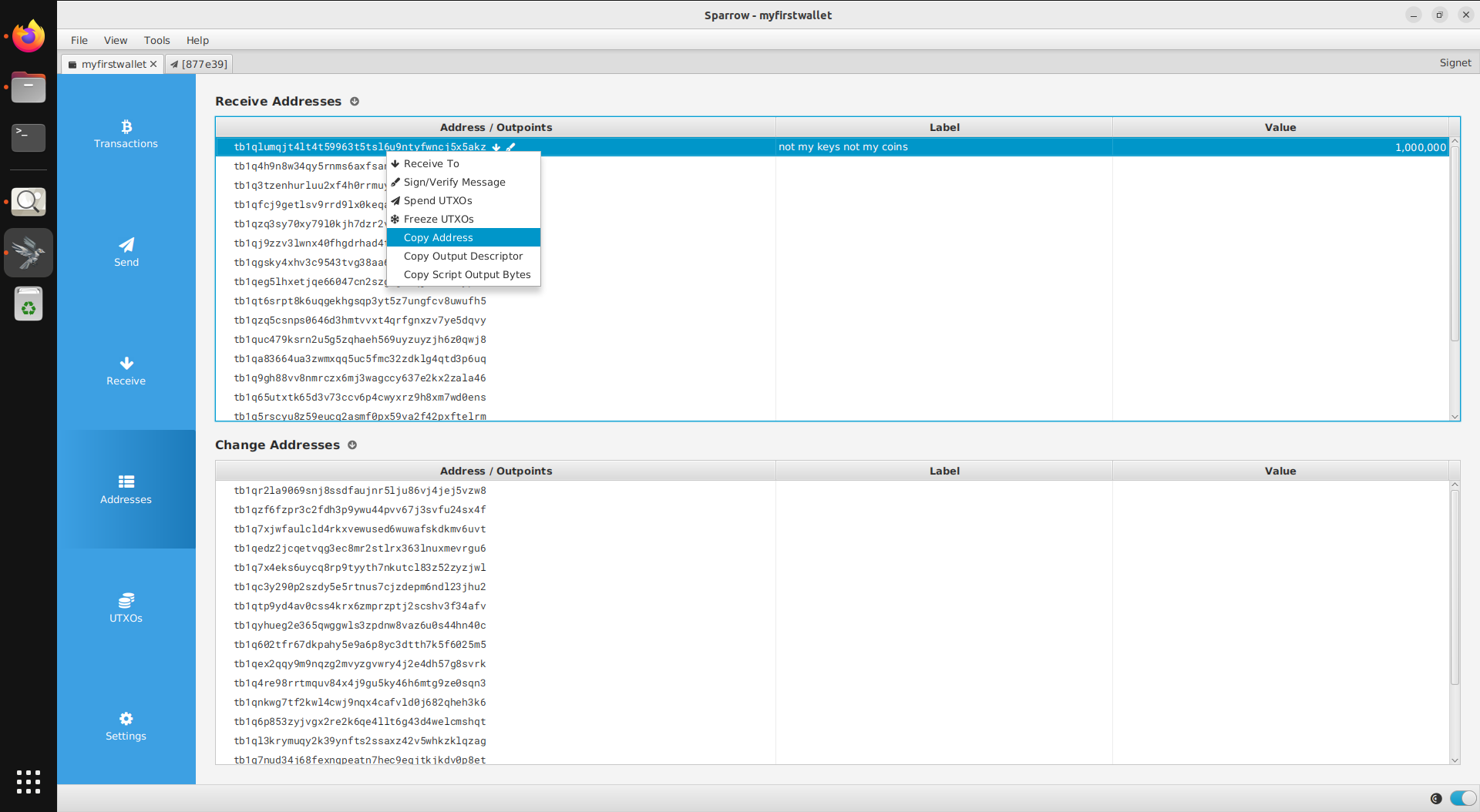
Task: Select receive address tb1qt6srpt8k6uqgekhgsqp3yt5z7ungfcv8uwufh5
Action: click(360, 301)
